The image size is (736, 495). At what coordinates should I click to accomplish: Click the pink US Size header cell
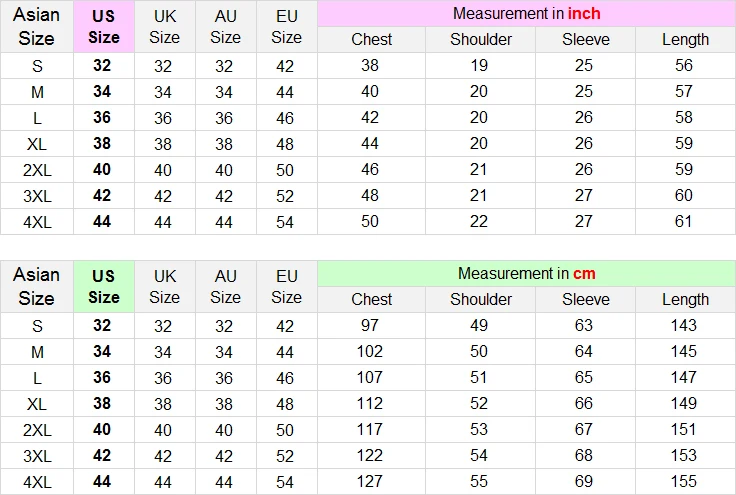point(104,26)
